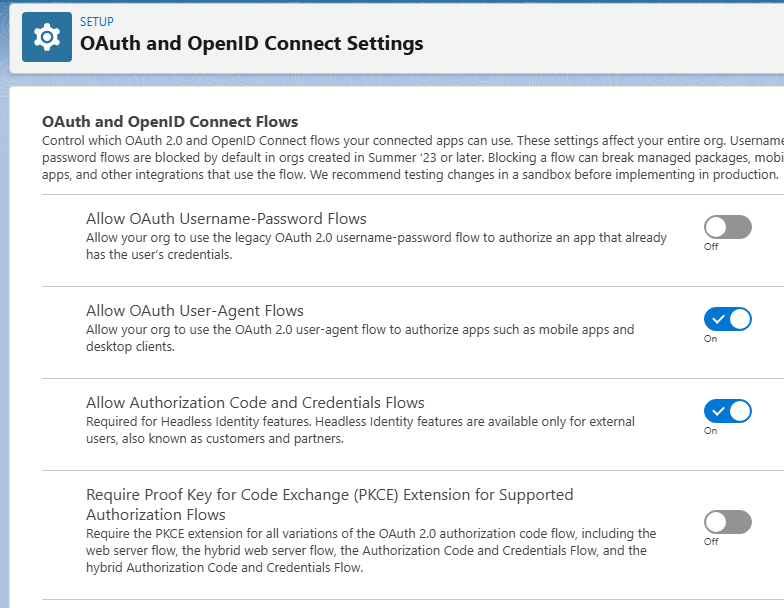Turn off Authorization Code and Credentials Flows toggle

pyautogui.click(x=727, y=411)
